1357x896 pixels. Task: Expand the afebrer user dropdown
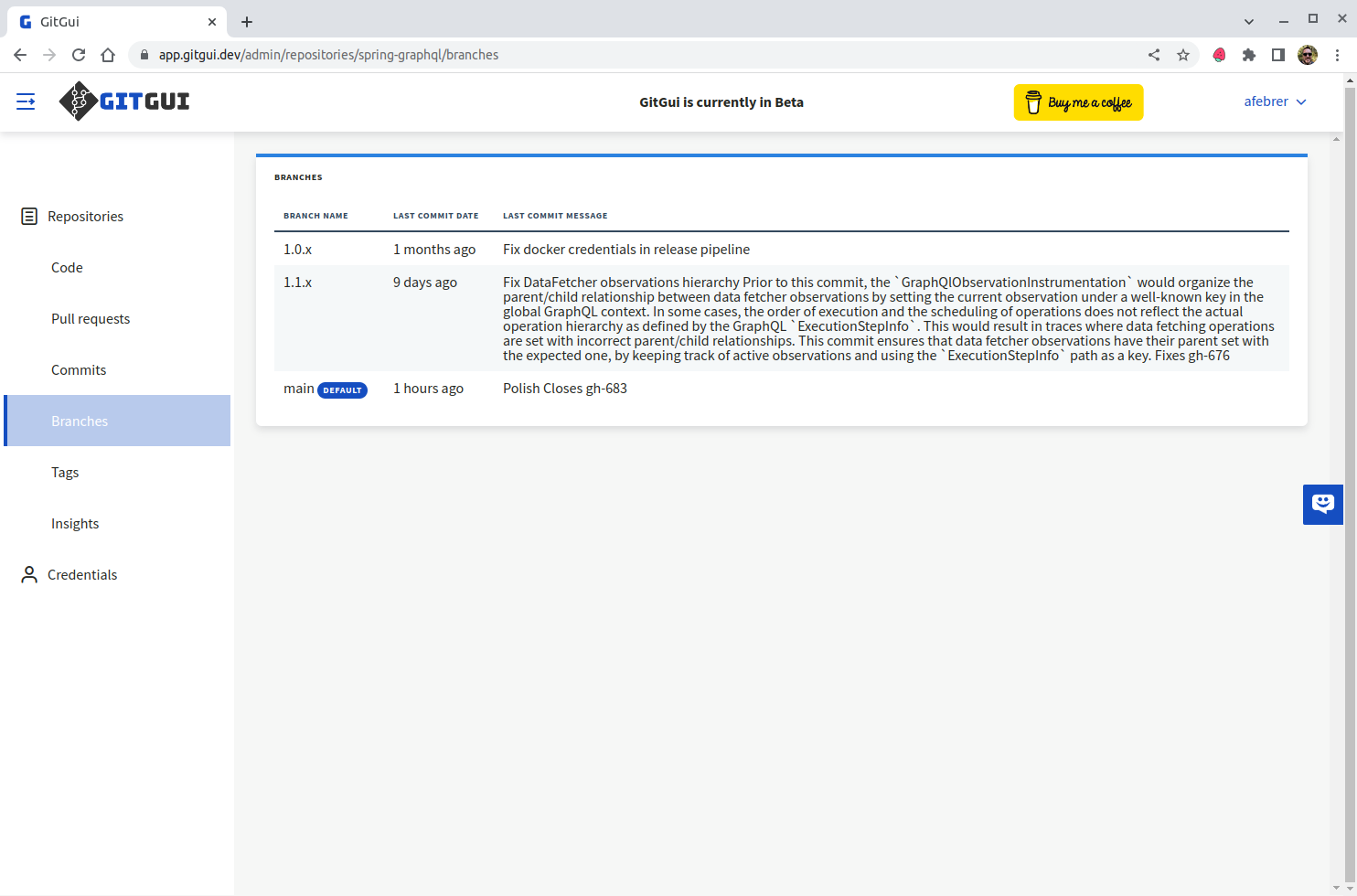[x=1275, y=101]
